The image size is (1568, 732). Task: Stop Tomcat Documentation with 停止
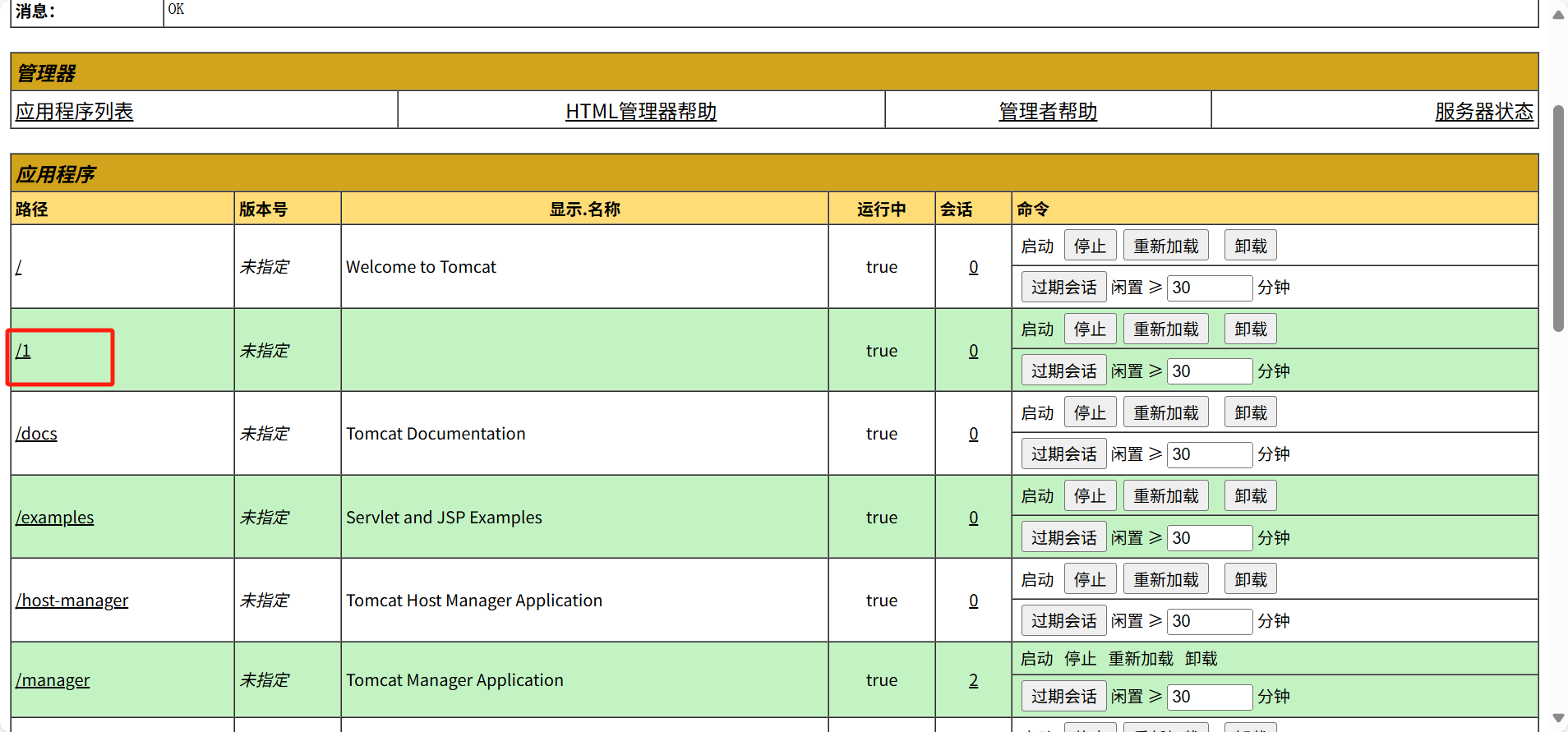point(1090,412)
